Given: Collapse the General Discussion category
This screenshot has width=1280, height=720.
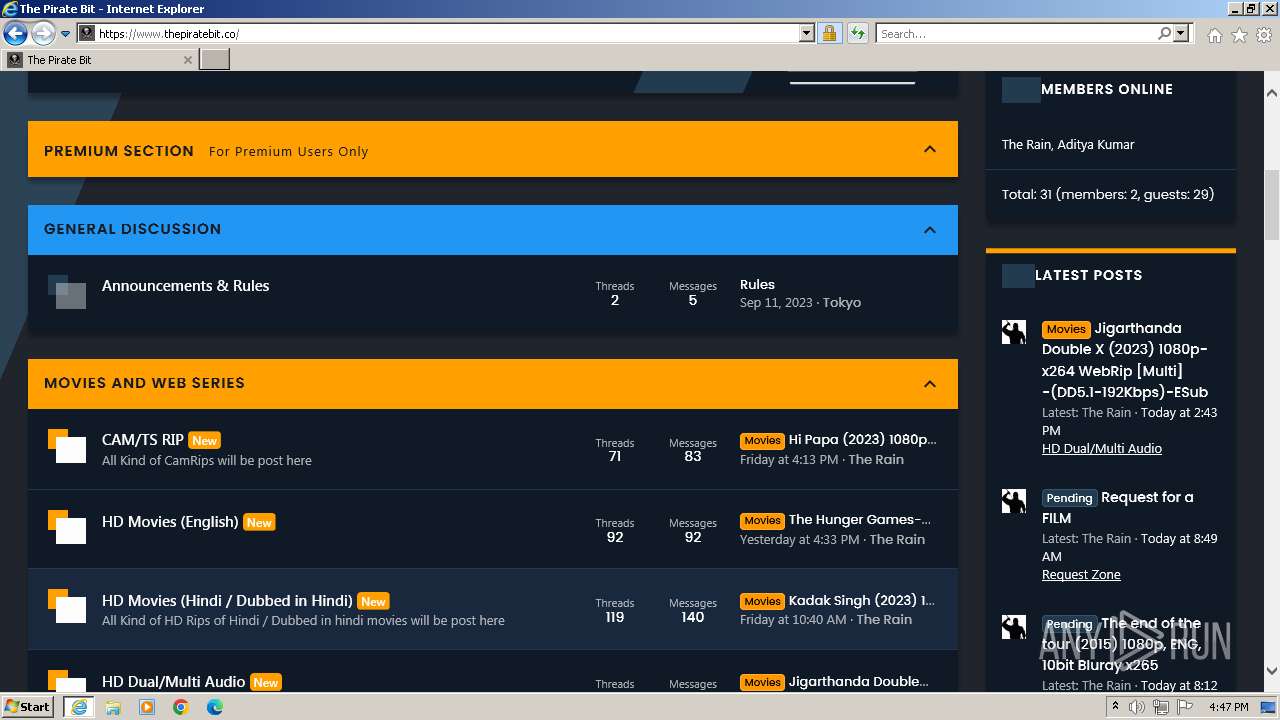Looking at the screenshot, I should (930, 230).
